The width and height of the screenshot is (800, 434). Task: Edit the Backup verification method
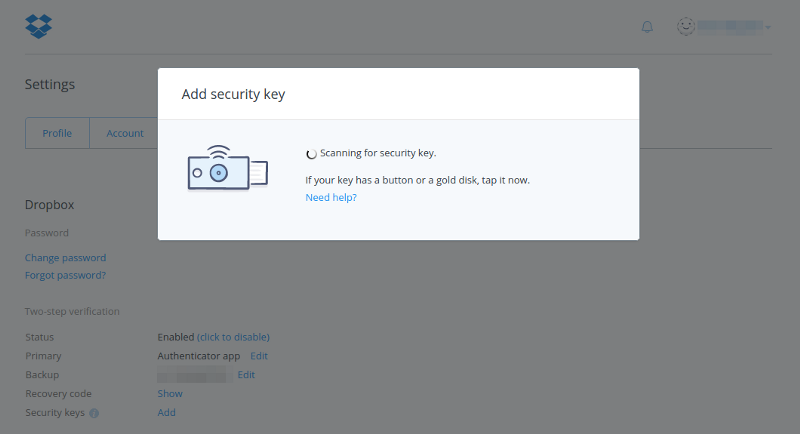[x=246, y=375]
